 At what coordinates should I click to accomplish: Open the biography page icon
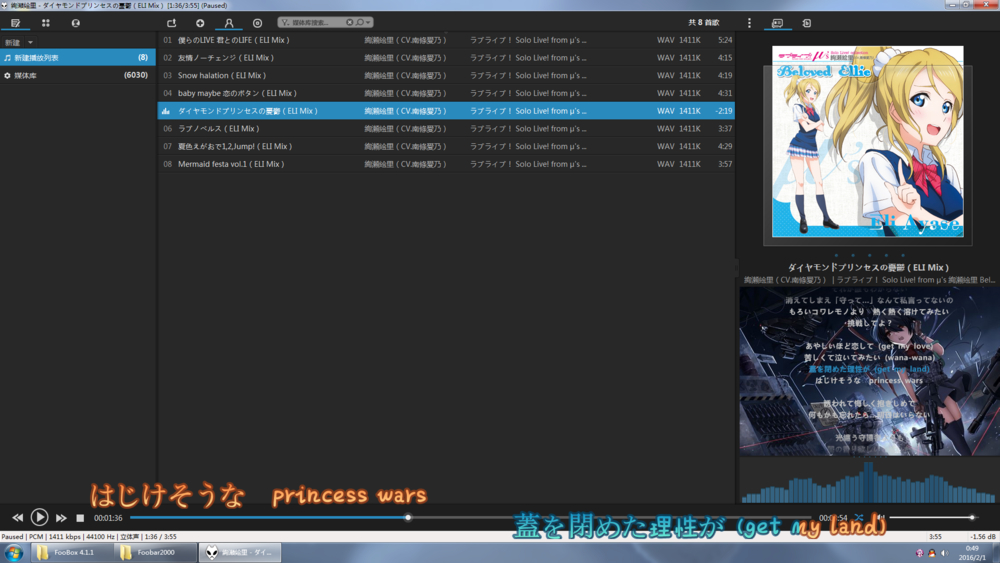pos(807,23)
